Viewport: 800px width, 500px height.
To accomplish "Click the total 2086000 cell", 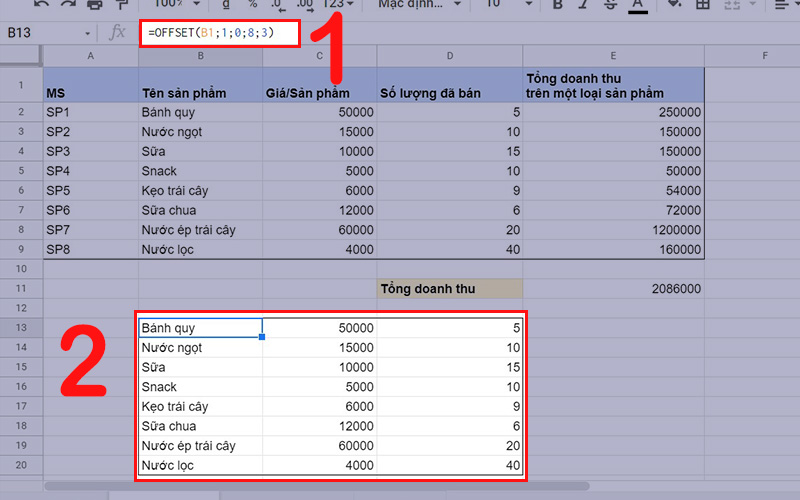I will (x=613, y=289).
